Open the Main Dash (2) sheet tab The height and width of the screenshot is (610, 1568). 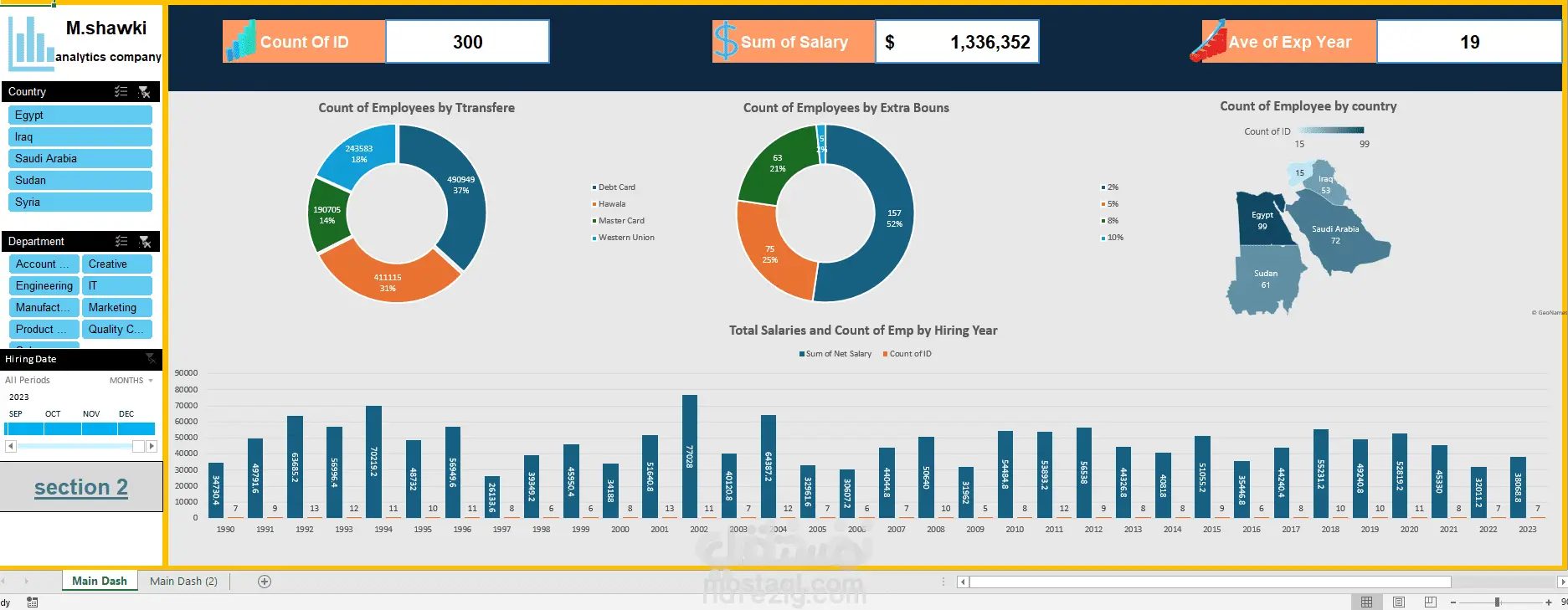pyautogui.click(x=183, y=582)
